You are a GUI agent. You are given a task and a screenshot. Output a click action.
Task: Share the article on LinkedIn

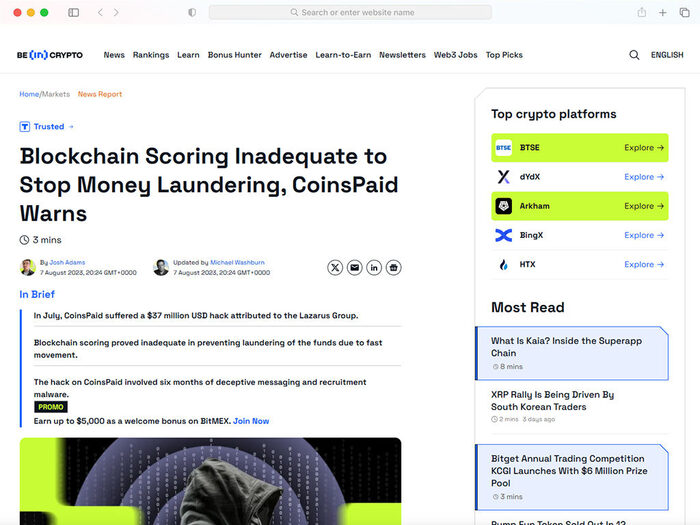374,267
